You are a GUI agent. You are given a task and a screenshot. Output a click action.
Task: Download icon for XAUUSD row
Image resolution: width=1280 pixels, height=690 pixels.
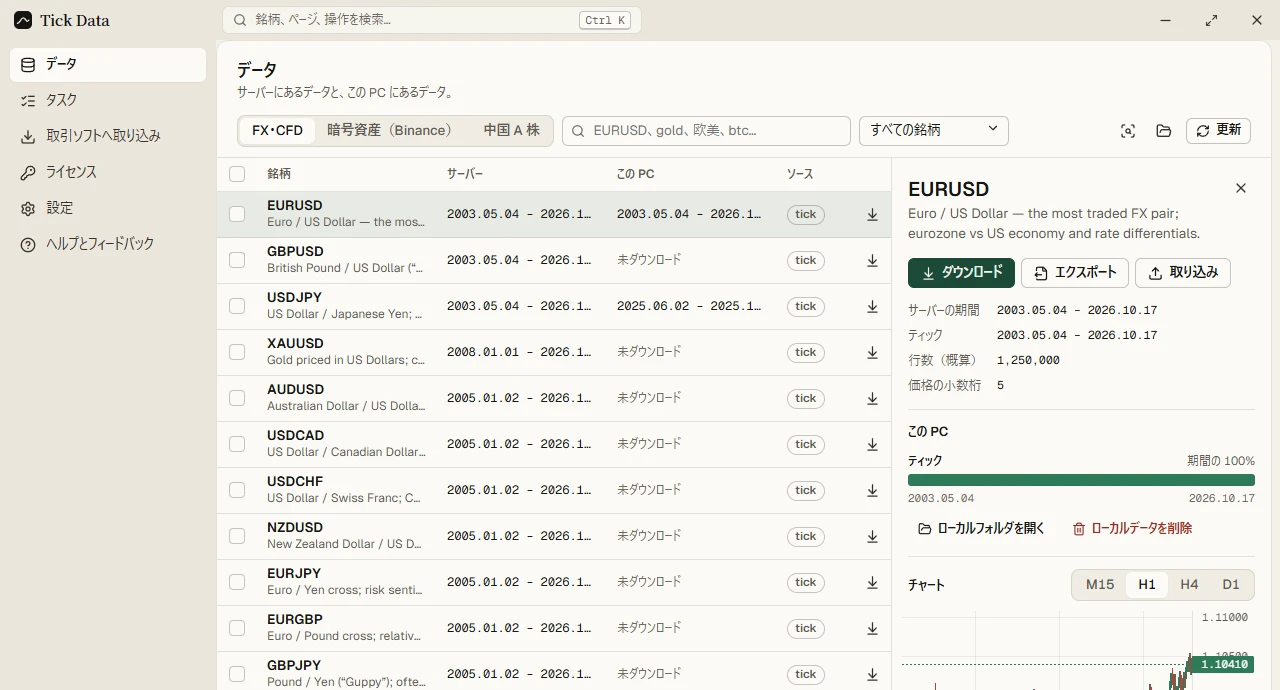[872, 352]
